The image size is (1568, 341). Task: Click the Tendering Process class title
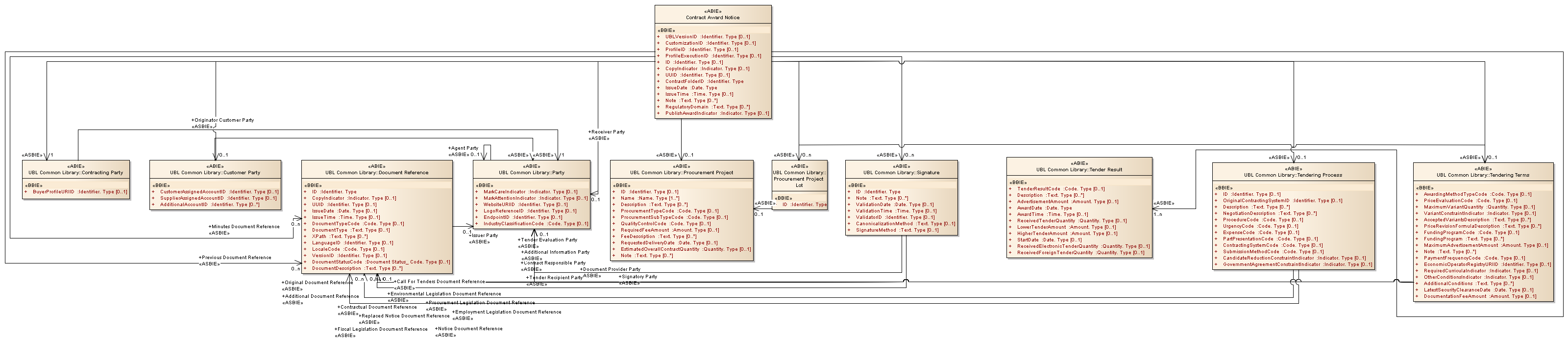[x=1293, y=175]
